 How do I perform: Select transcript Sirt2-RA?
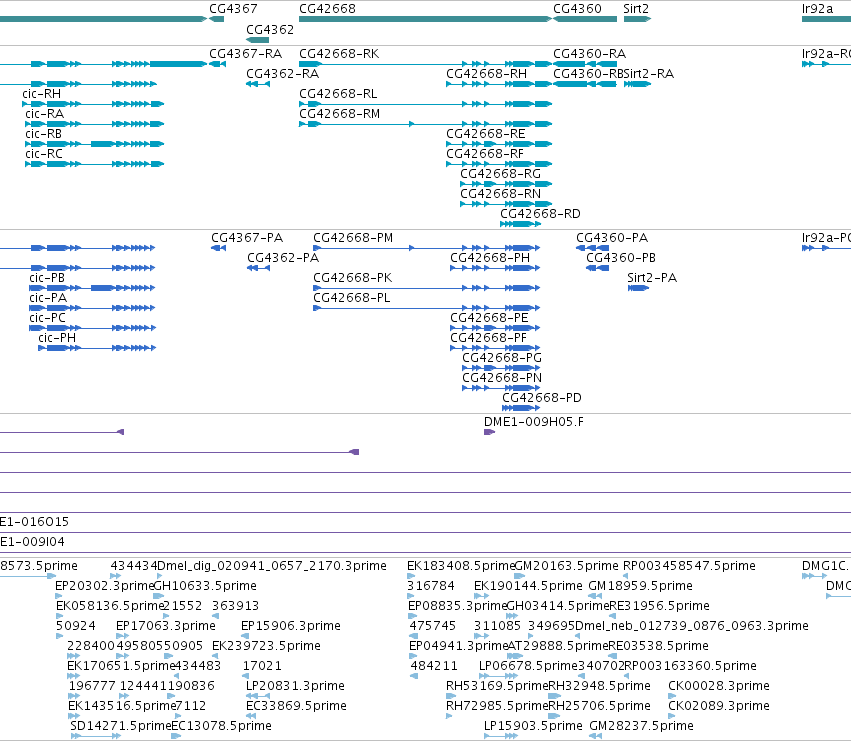click(x=649, y=74)
